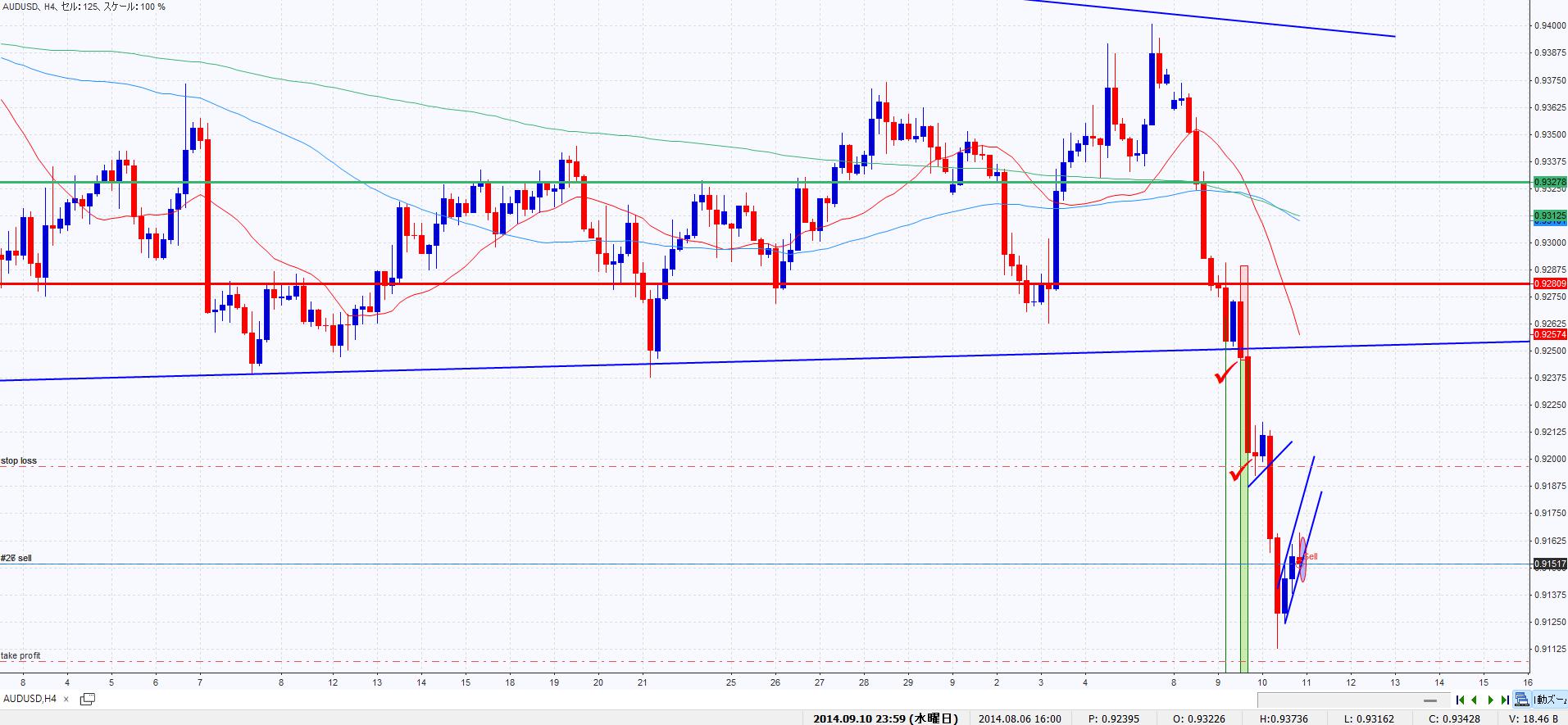Select the AUDUSD,H4 chart tab
The width and height of the screenshot is (1568, 725).
click(x=30, y=699)
